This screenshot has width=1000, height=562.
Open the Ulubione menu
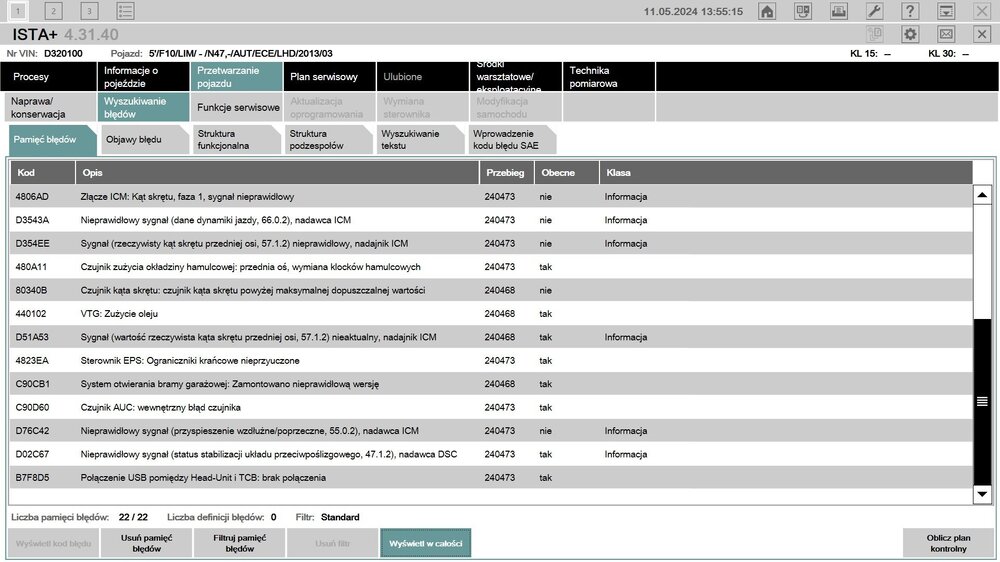click(x=422, y=77)
